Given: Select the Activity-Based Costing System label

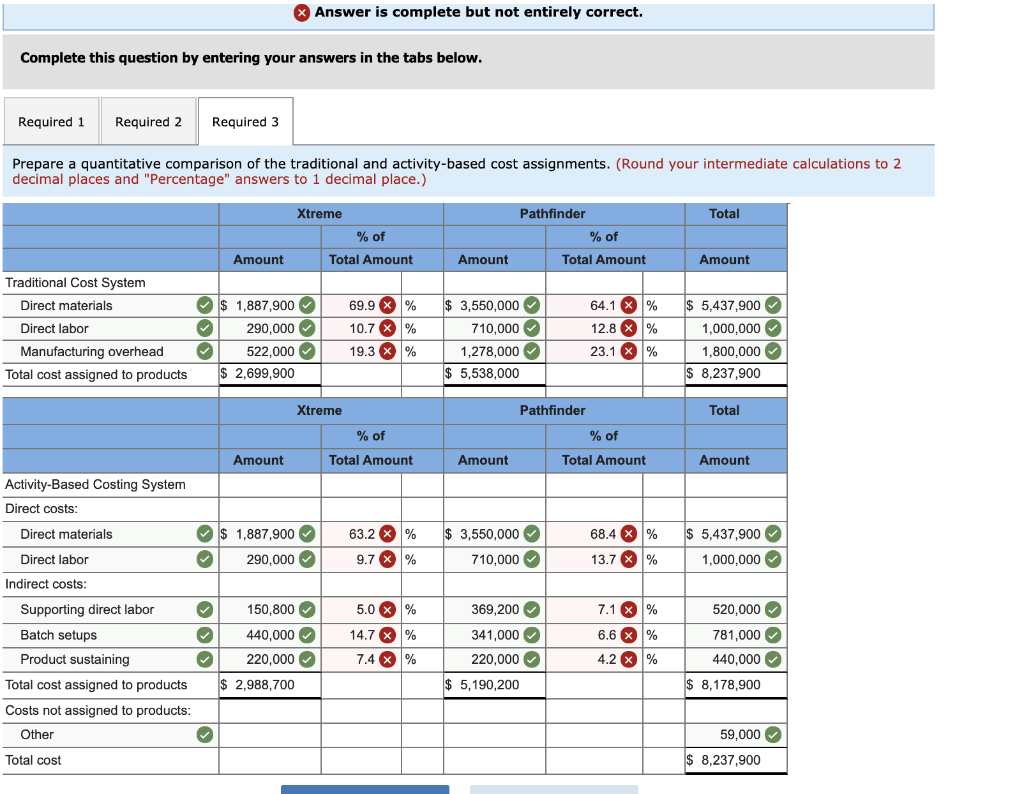Looking at the screenshot, I should click(x=95, y=484).
